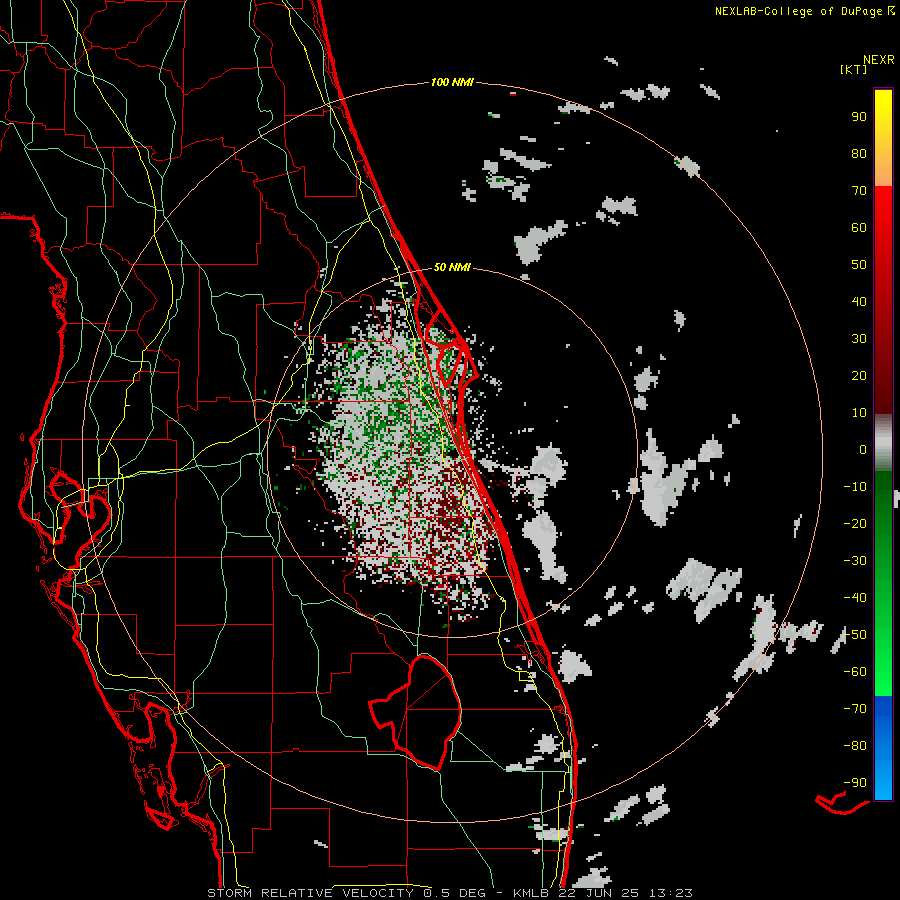The height and width of the screenshot is (900, 900).
Task: Click the yellow top segment of the color bar
Action: 883,138
